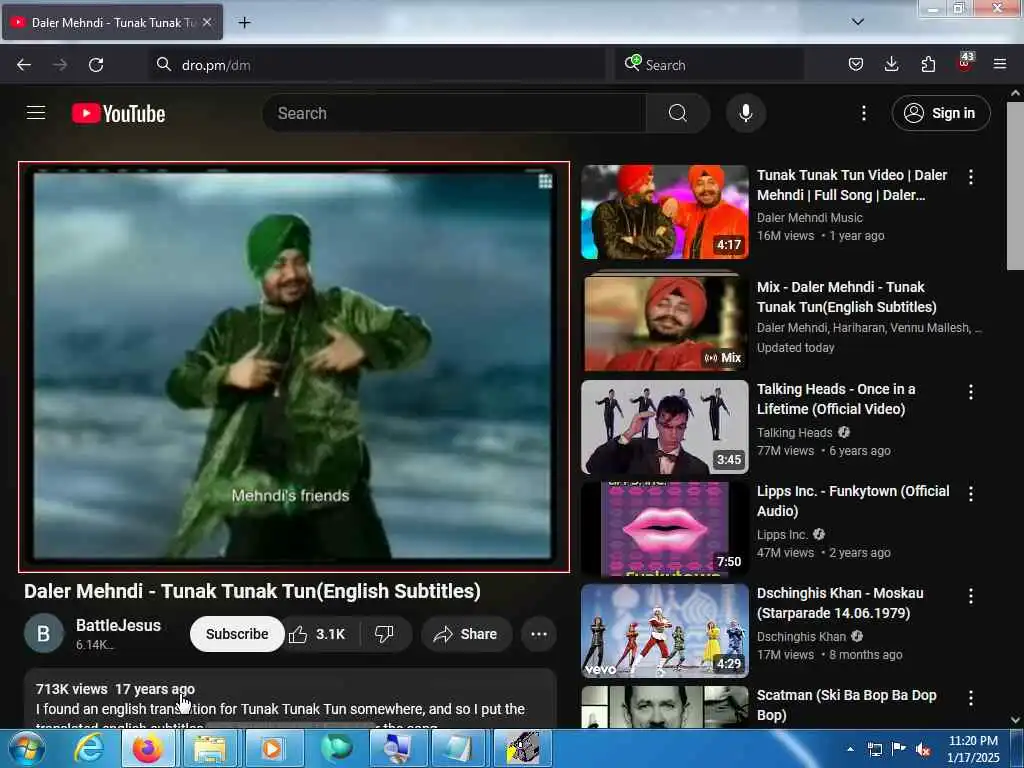The height and width of the screenshot is (768, 1024).
Task: Open a new tab with plus button
Action: (x=244, y=23)
